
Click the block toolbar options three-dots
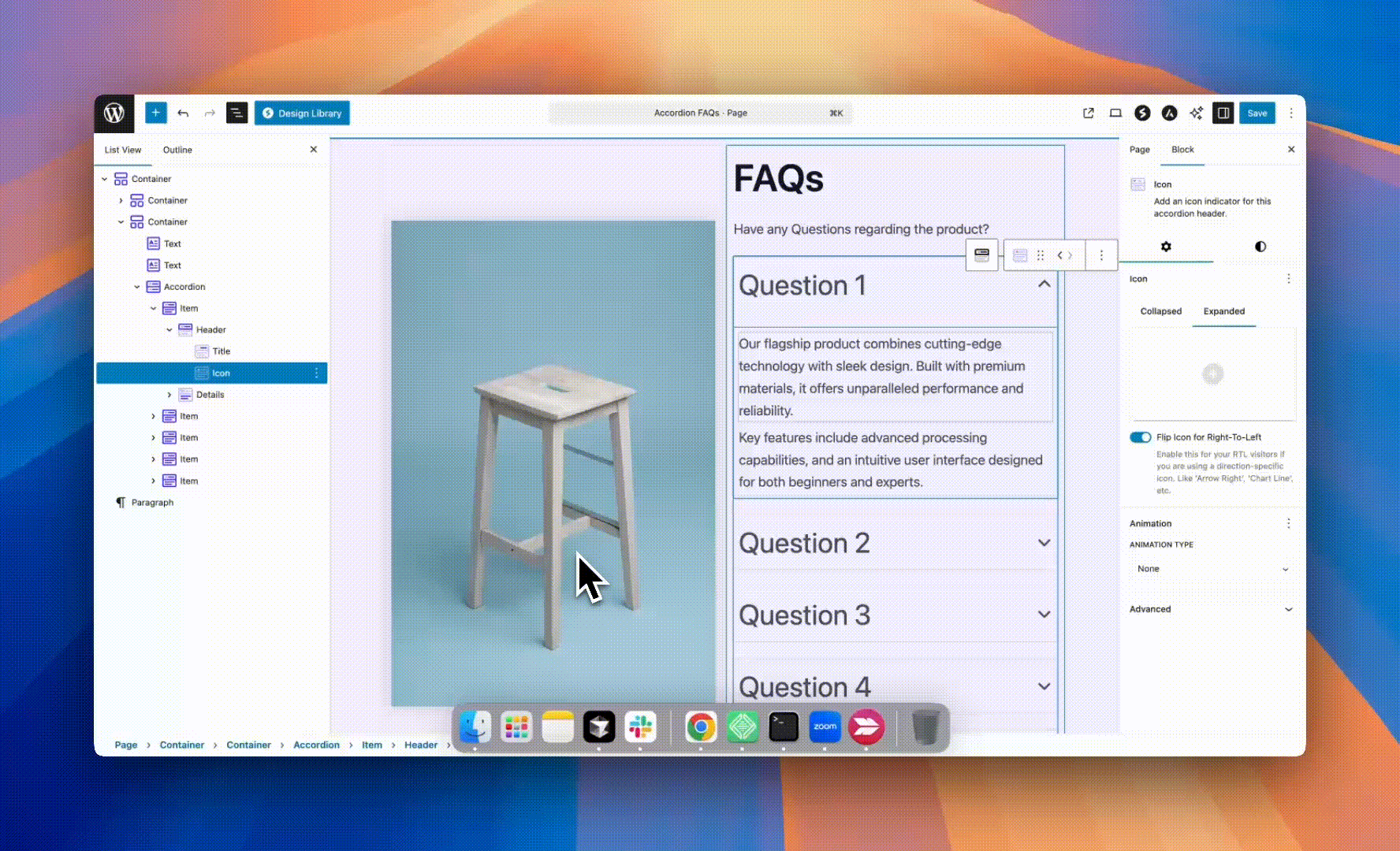pyautogui.click(x=1101, y=255)
